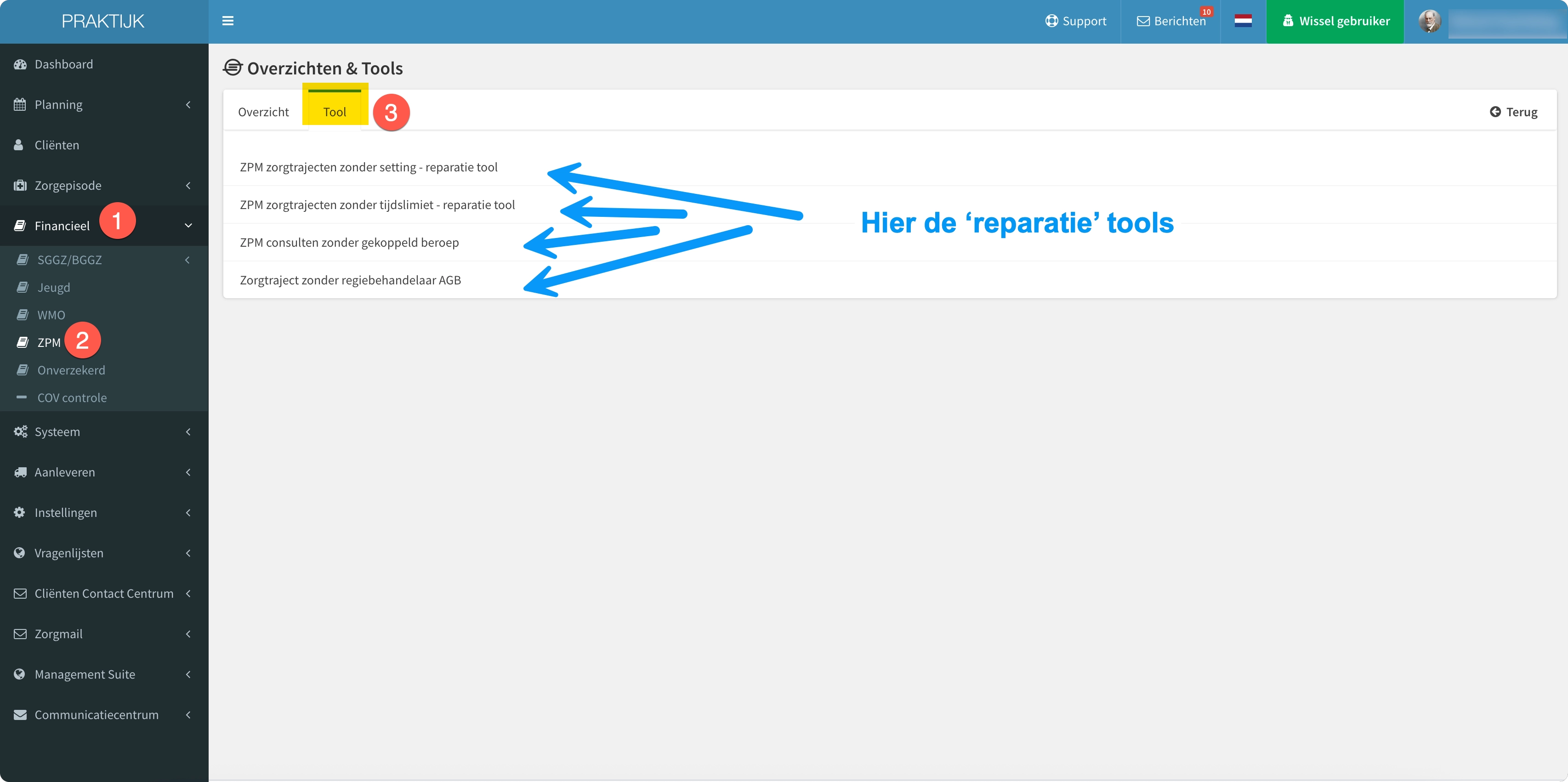Expand the Instellingen submenu chevron
Image resolution: width=1568 pixels, height=782 pixels.
pos(188,512)
